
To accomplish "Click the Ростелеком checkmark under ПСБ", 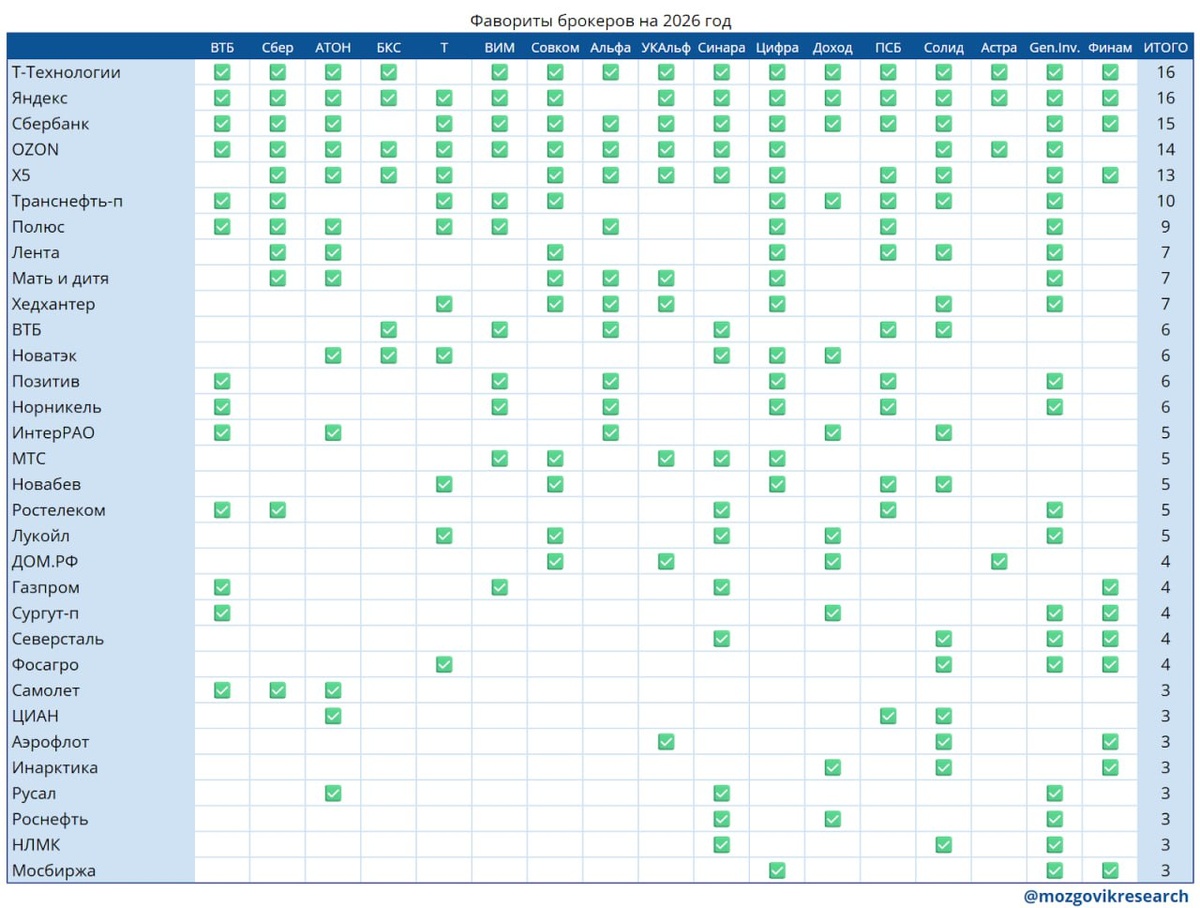I will click(x=888, y=510).
